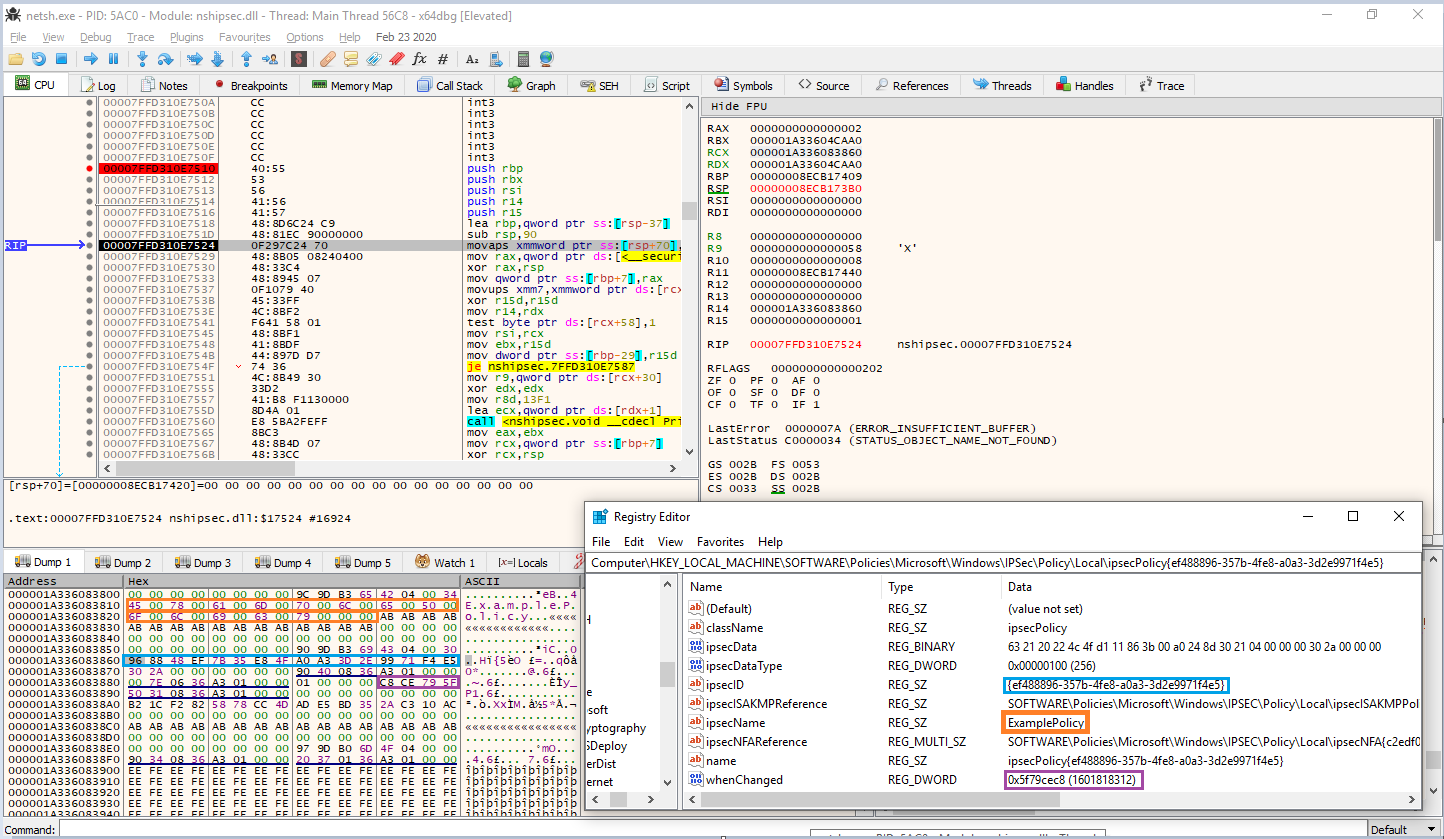The height and width of the screenshot is (839, 1444).
Task: Open the Debug menu
Action: [x=96, y=37]
